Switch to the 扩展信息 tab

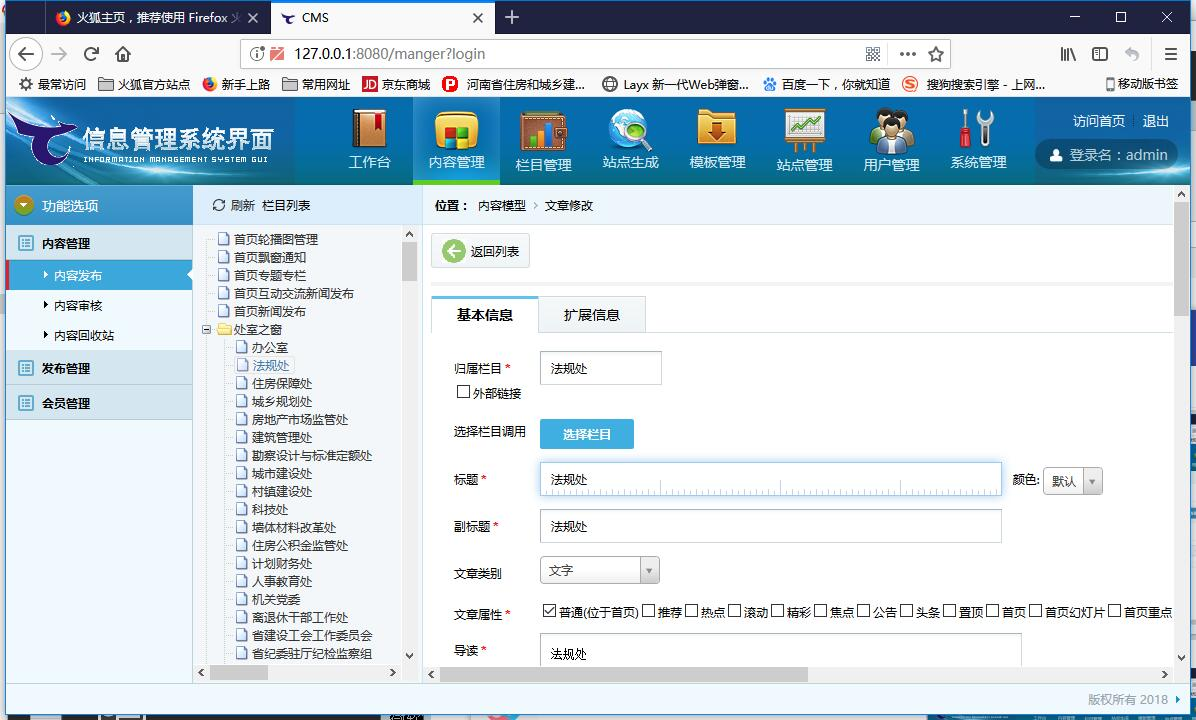pos(591,315)
